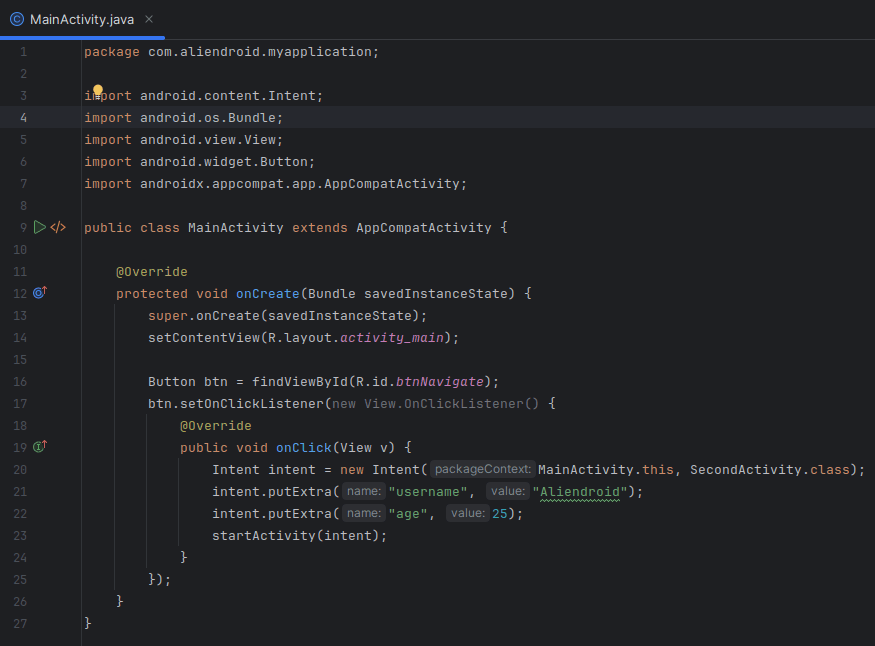Screen dimensions: 875x646
Task: Run MainActivity via the green gutter arrow
Action: (x=40, y=228)
